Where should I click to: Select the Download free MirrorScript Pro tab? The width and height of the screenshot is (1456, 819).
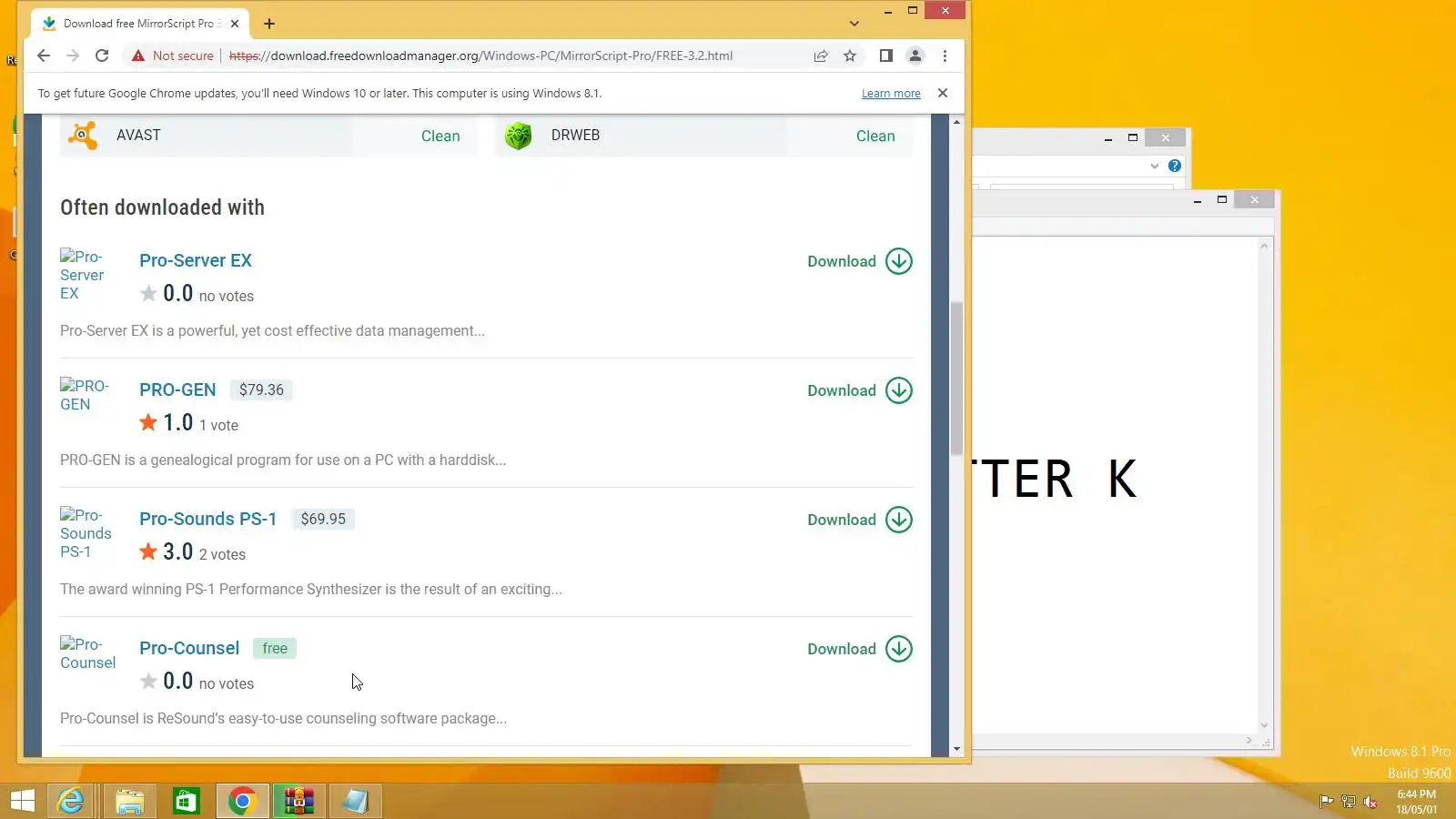[139, 24]
